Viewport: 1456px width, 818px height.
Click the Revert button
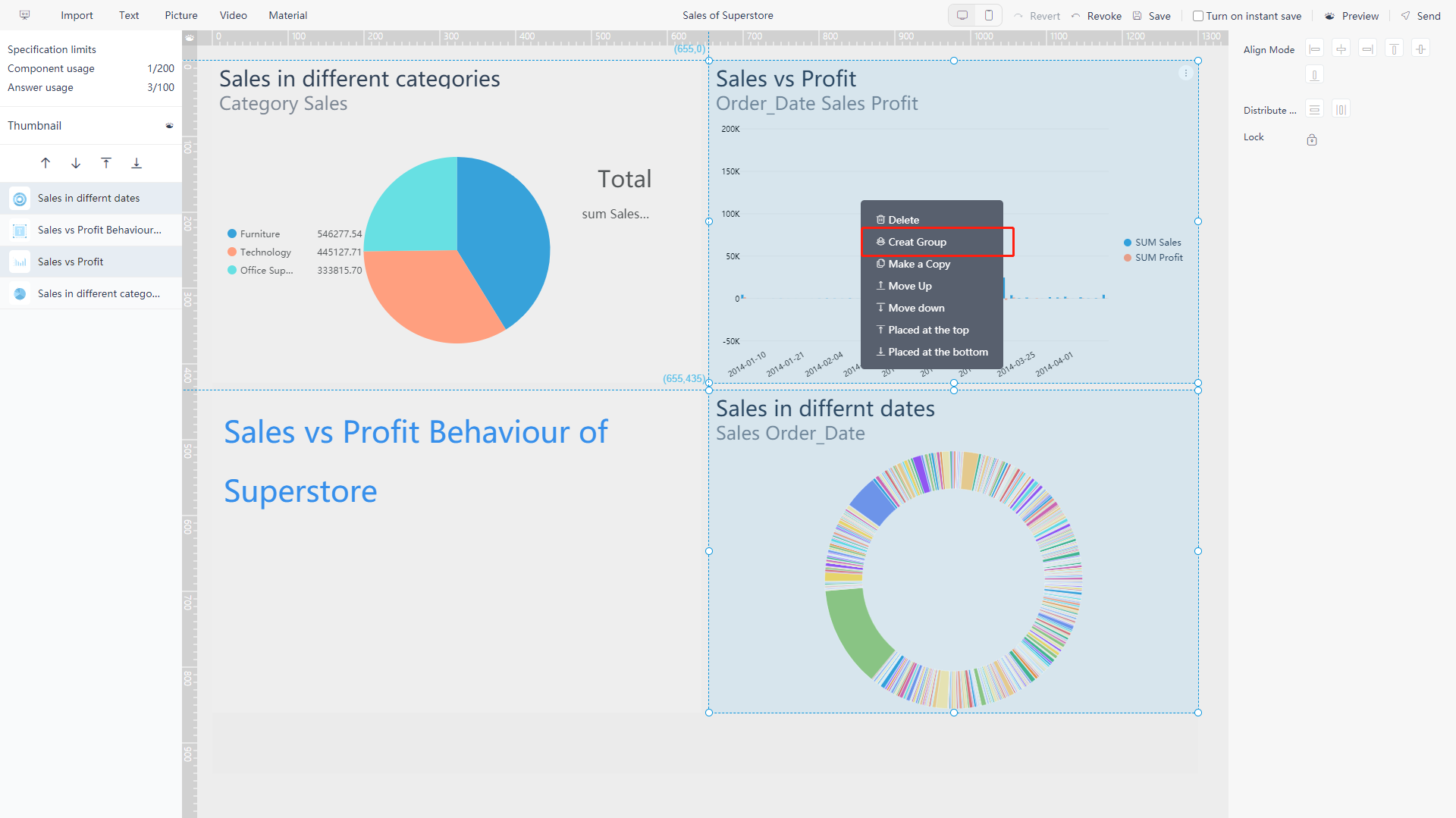tap(1037, 16)
